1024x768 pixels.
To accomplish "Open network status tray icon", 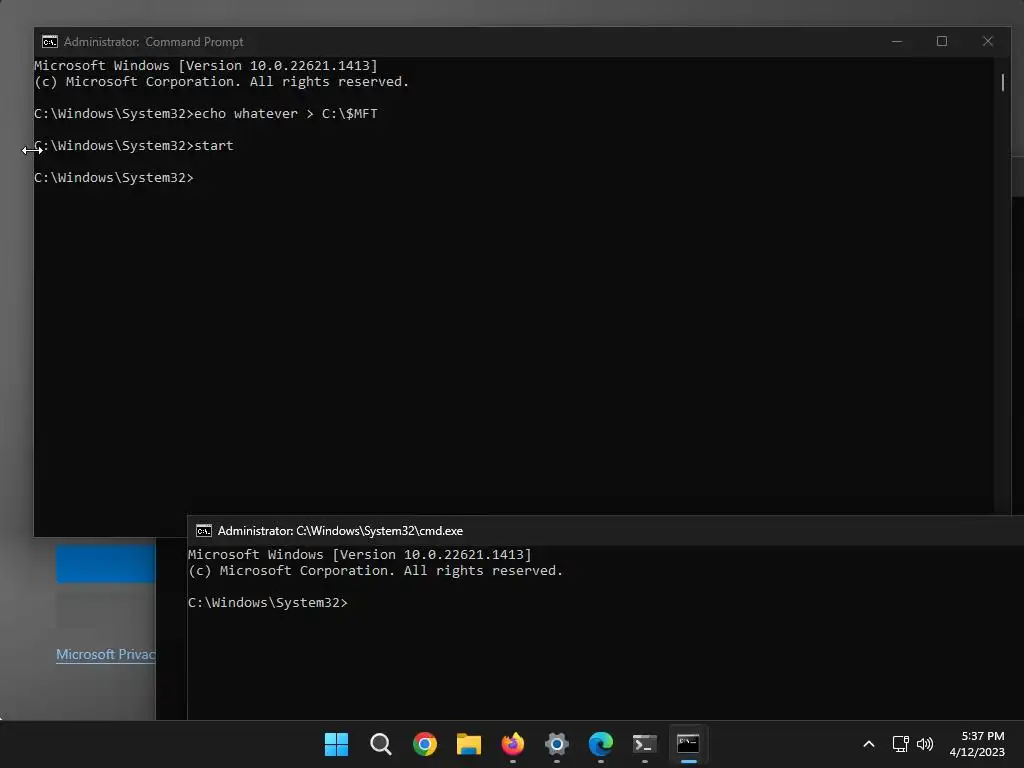I will (901, 744).
